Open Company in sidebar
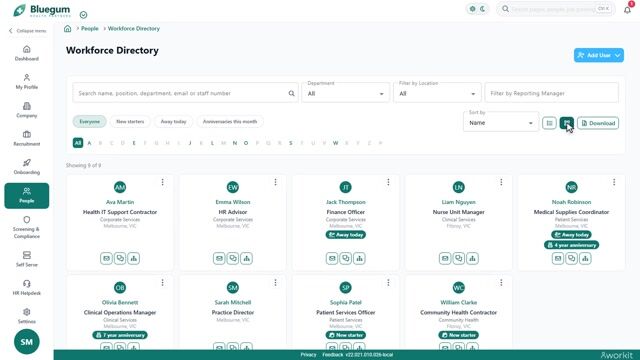 (x=27, y=110)
